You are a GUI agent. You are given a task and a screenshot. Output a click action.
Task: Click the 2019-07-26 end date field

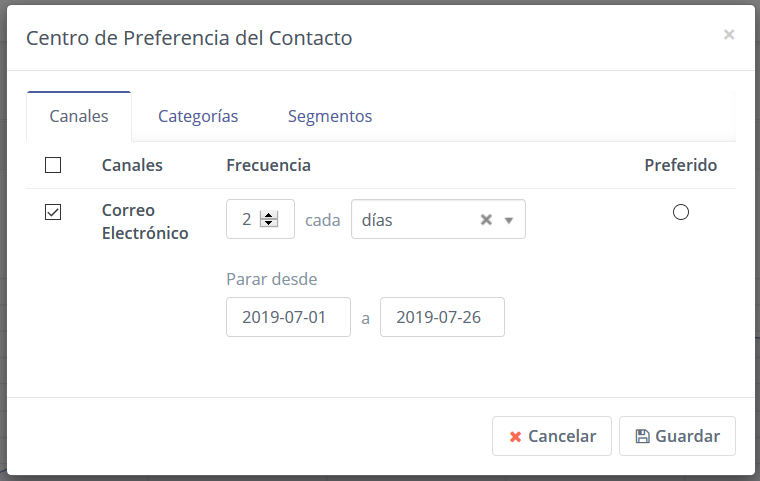pos(442,318)
